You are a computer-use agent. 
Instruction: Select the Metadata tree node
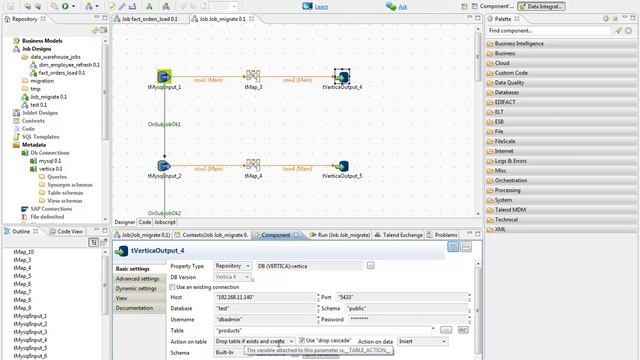pos(34,145)
